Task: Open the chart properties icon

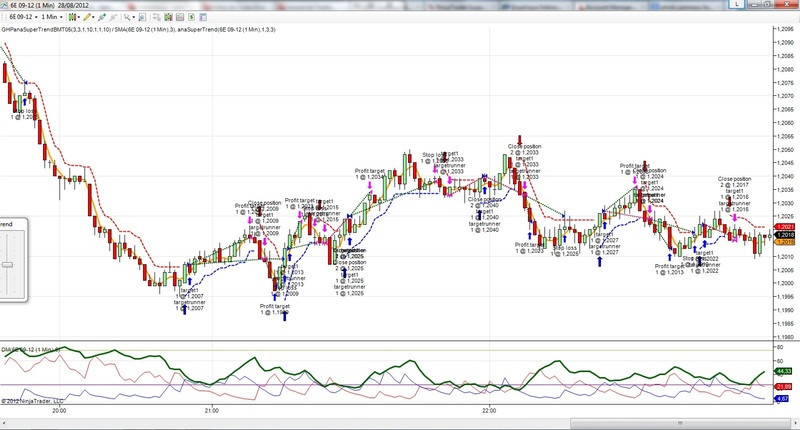Action: pos(203,17)
